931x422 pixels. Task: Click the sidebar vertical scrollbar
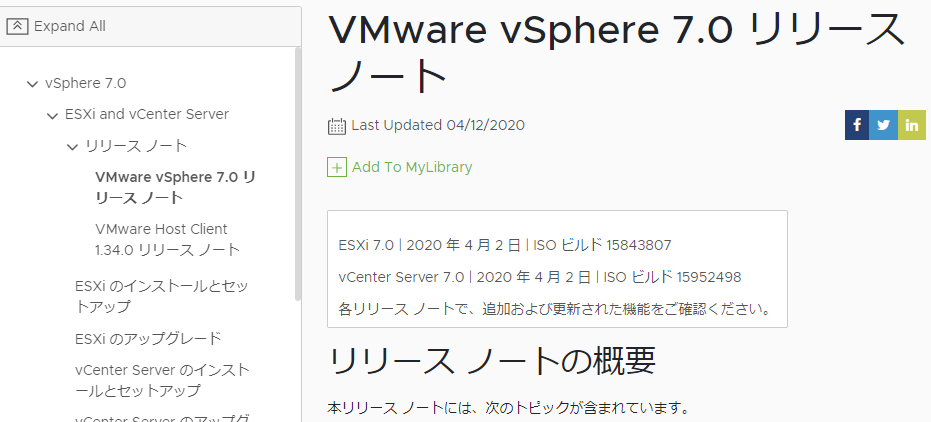(x=297, y=172)
